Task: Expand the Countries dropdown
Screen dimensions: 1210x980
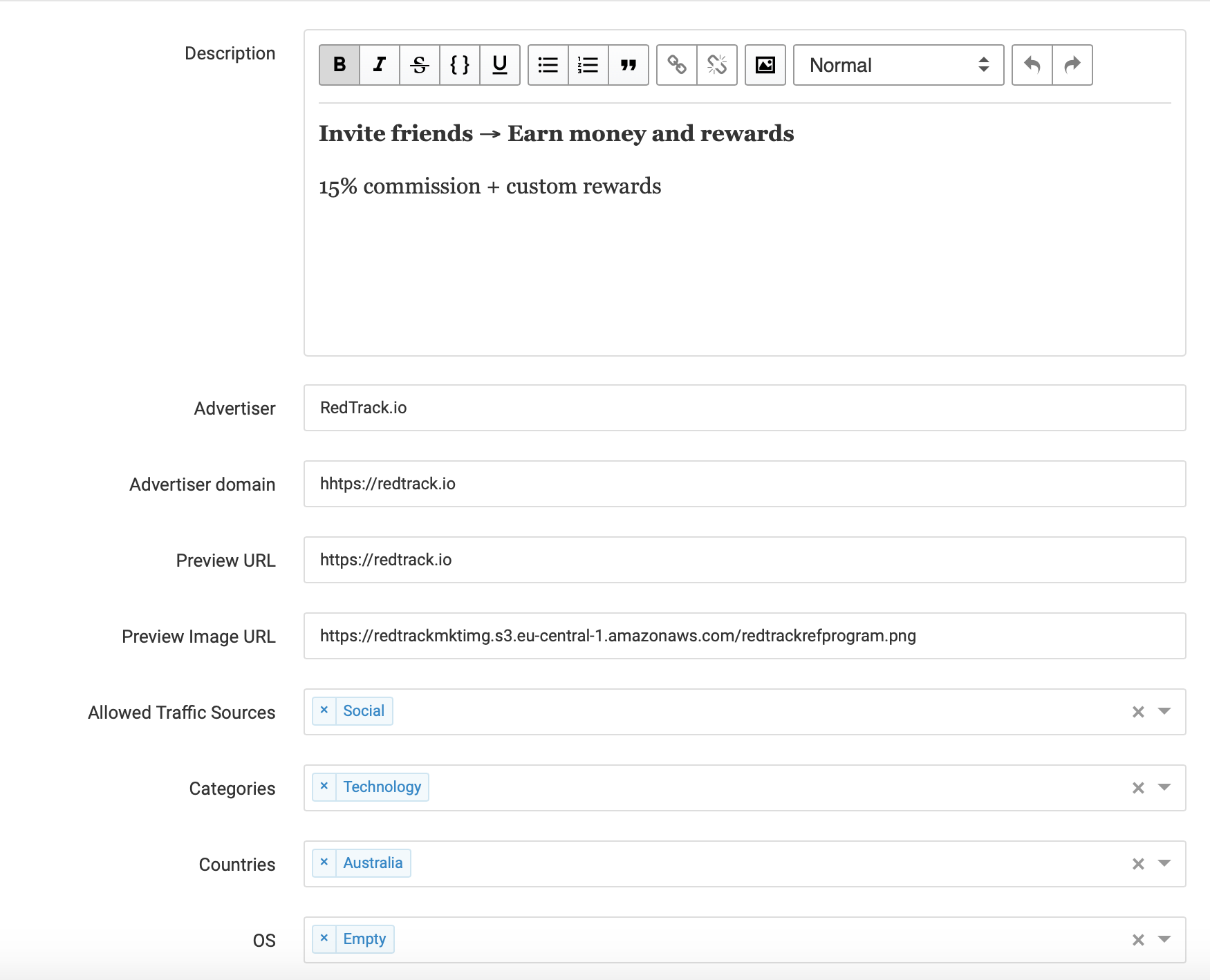Action: (1164, 863)
